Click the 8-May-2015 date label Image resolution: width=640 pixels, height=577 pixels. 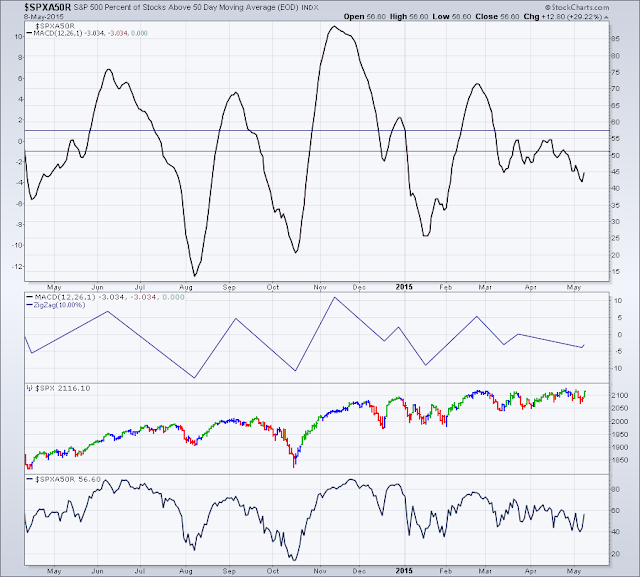coord(43,17)
